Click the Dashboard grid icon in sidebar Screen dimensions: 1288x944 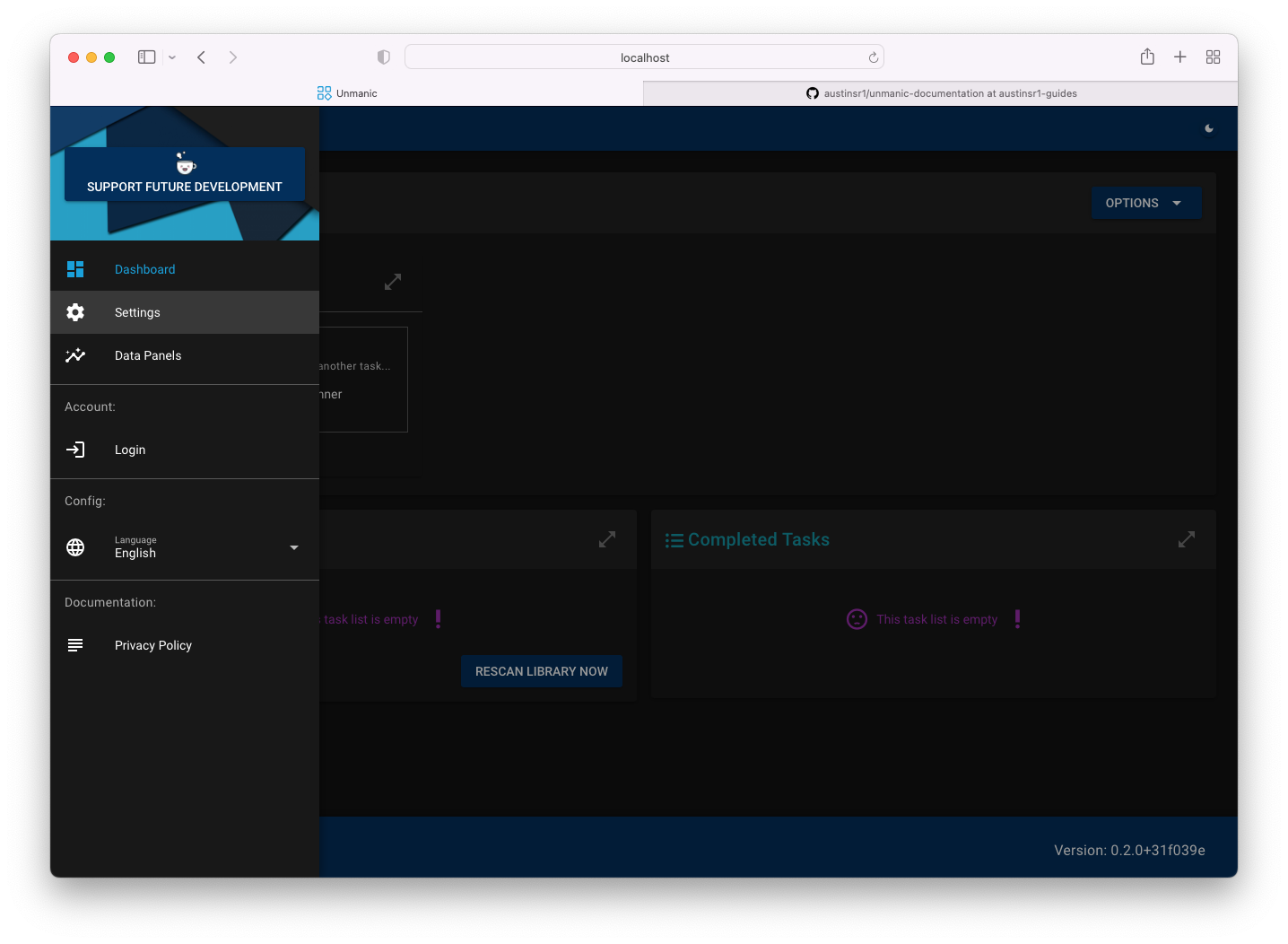click(75, 269)
